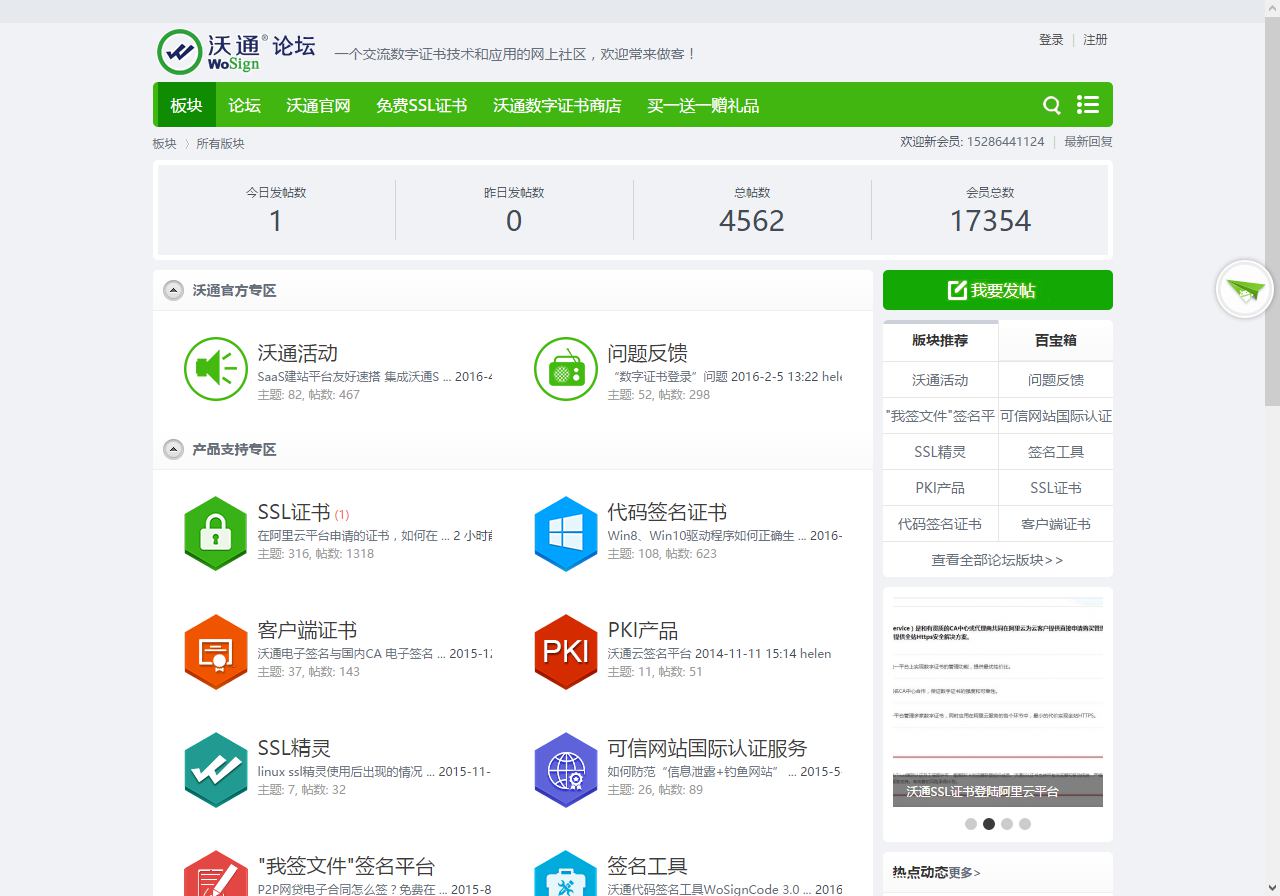Select 问题反馈 in the recommended boards panel
This screenshot has width=1280, height=896.
(1056, 380)
